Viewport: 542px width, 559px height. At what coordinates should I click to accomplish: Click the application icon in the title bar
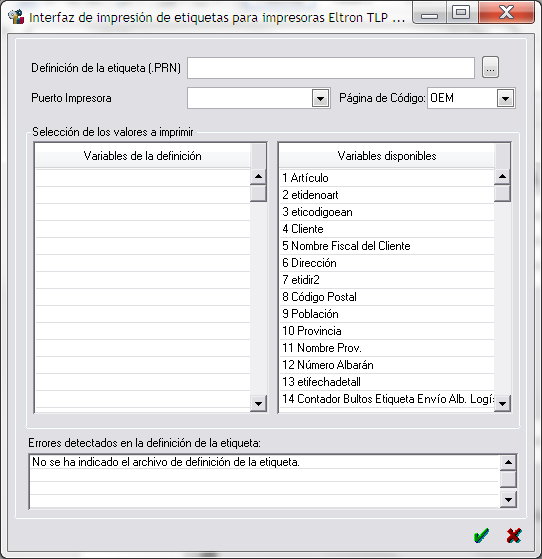click(16, 16)
